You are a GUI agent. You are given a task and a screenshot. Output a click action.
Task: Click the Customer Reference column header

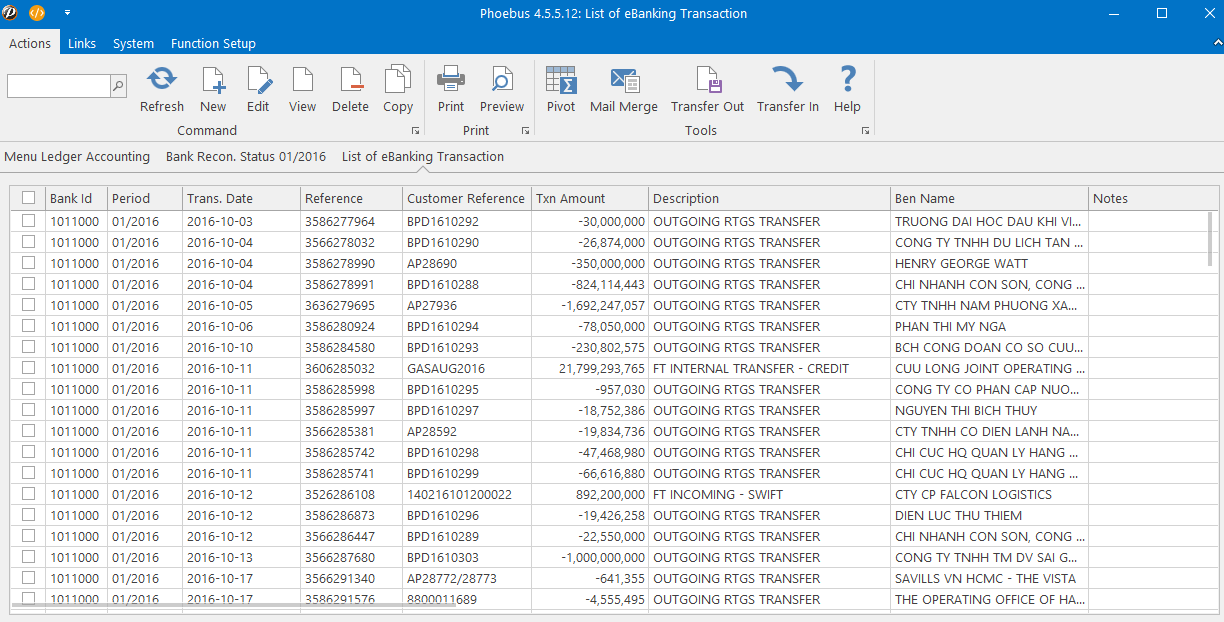467,198
